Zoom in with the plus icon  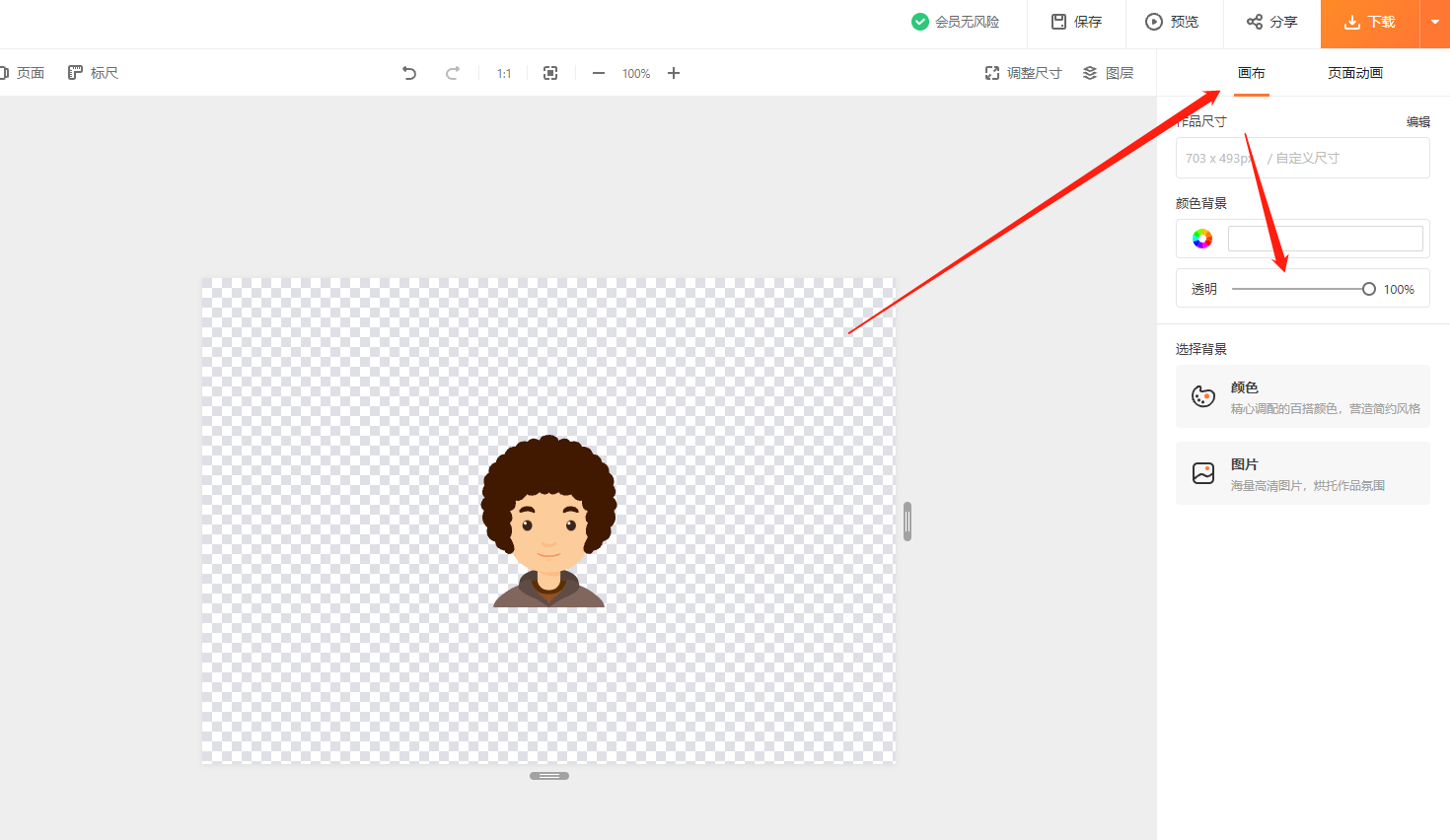click(674, 73)
